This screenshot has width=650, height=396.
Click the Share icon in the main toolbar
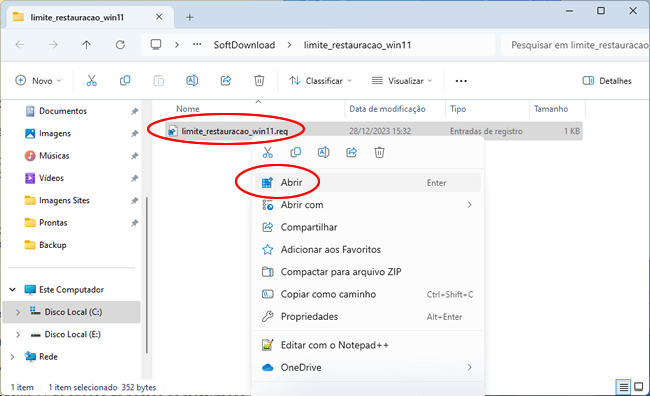(226, 80)
